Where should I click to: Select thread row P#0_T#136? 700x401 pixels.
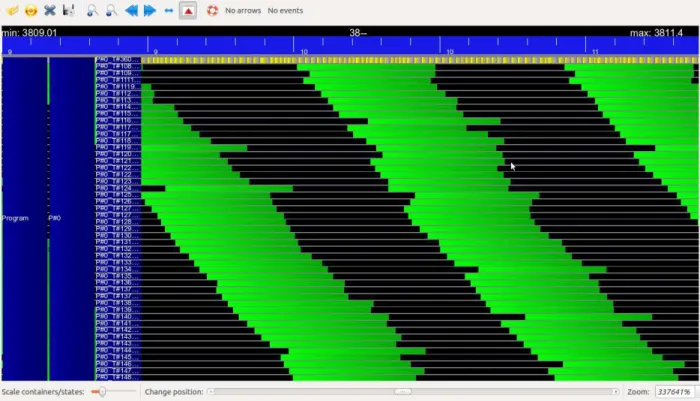pos(117,283)
